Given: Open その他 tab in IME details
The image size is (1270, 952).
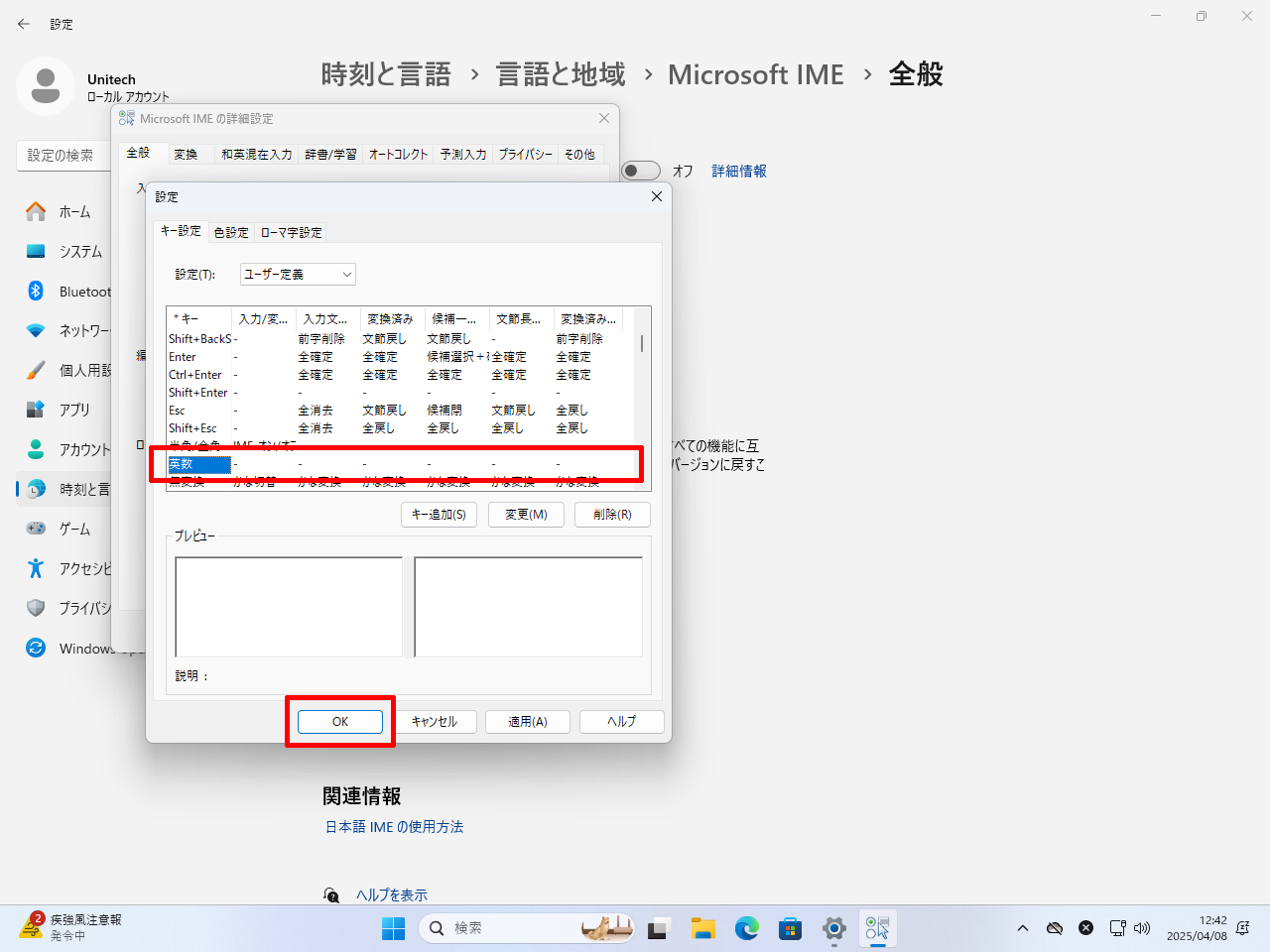Looking at the screenshot, I should pos(579,154).
